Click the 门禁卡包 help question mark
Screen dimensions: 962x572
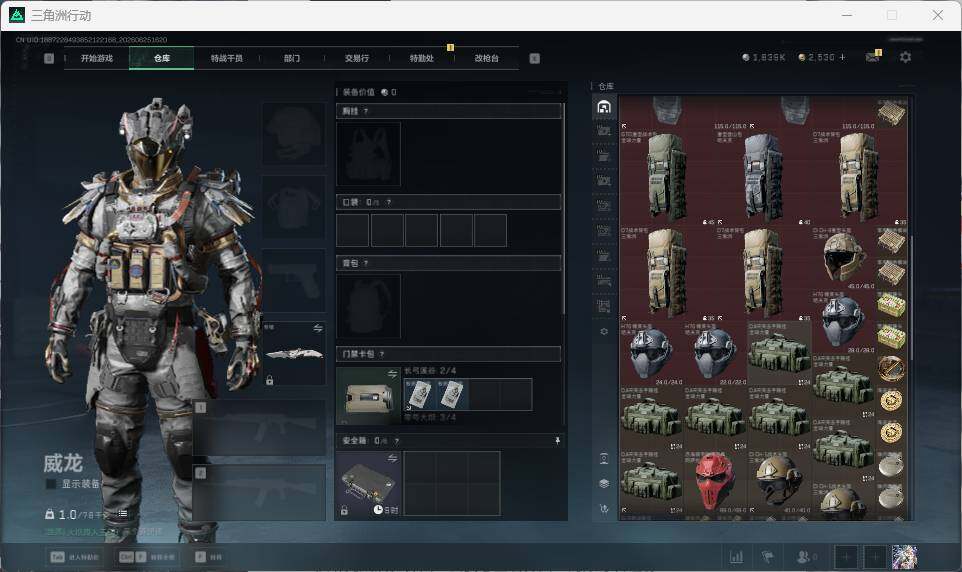coord(382,354)
